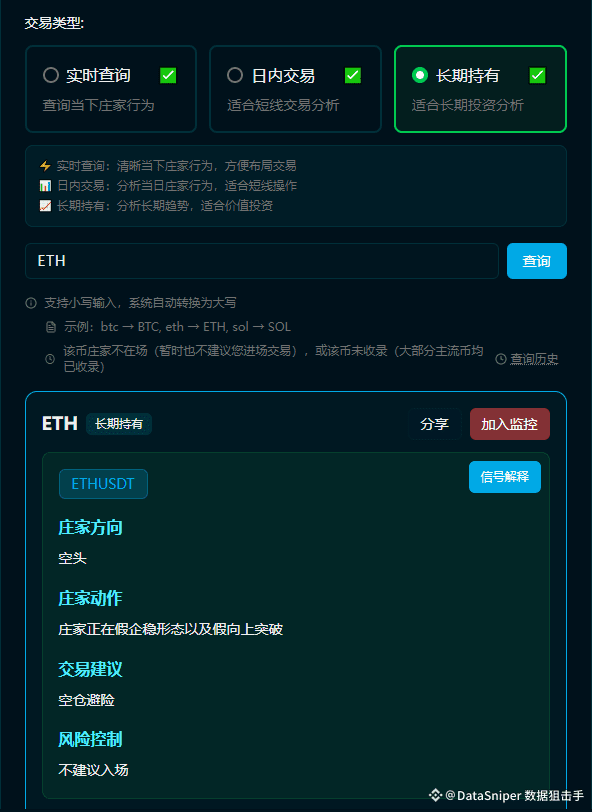592x812 pixels.
Task: Click the trend chart 长期持有 icon
Action: [x=45, y=206]
